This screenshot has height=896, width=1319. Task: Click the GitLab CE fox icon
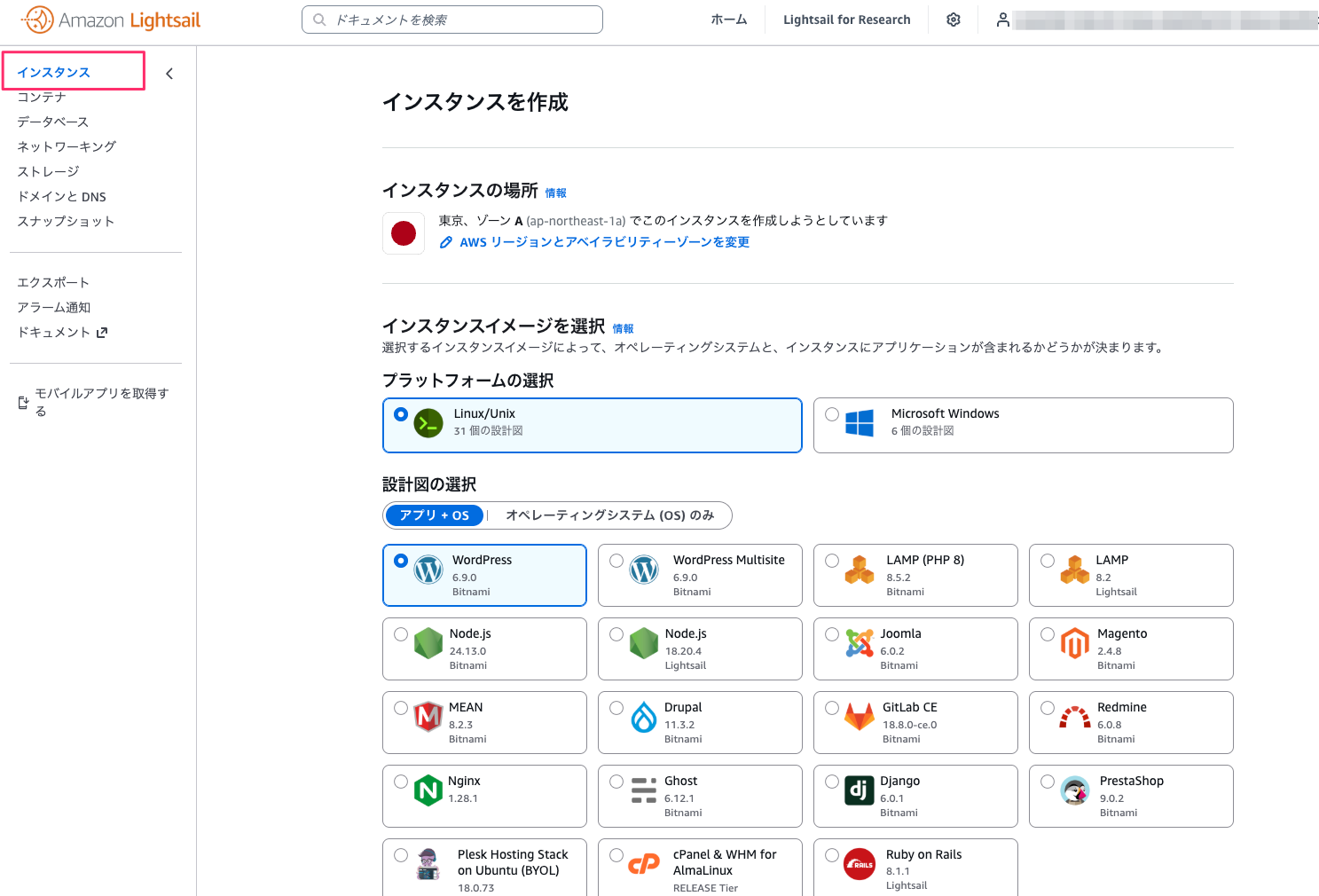[x=859, y=717]
